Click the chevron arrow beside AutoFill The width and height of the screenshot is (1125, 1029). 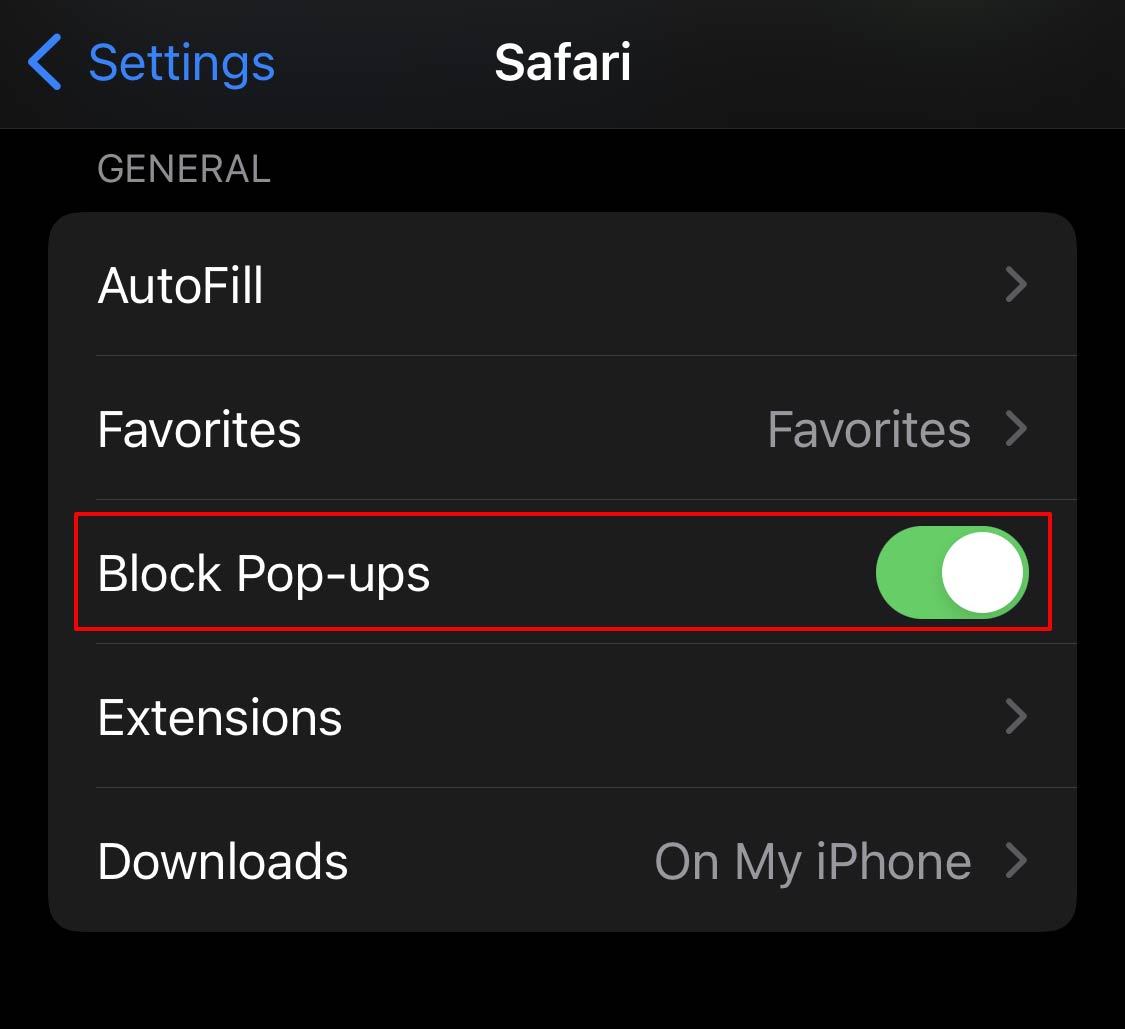1016,286
